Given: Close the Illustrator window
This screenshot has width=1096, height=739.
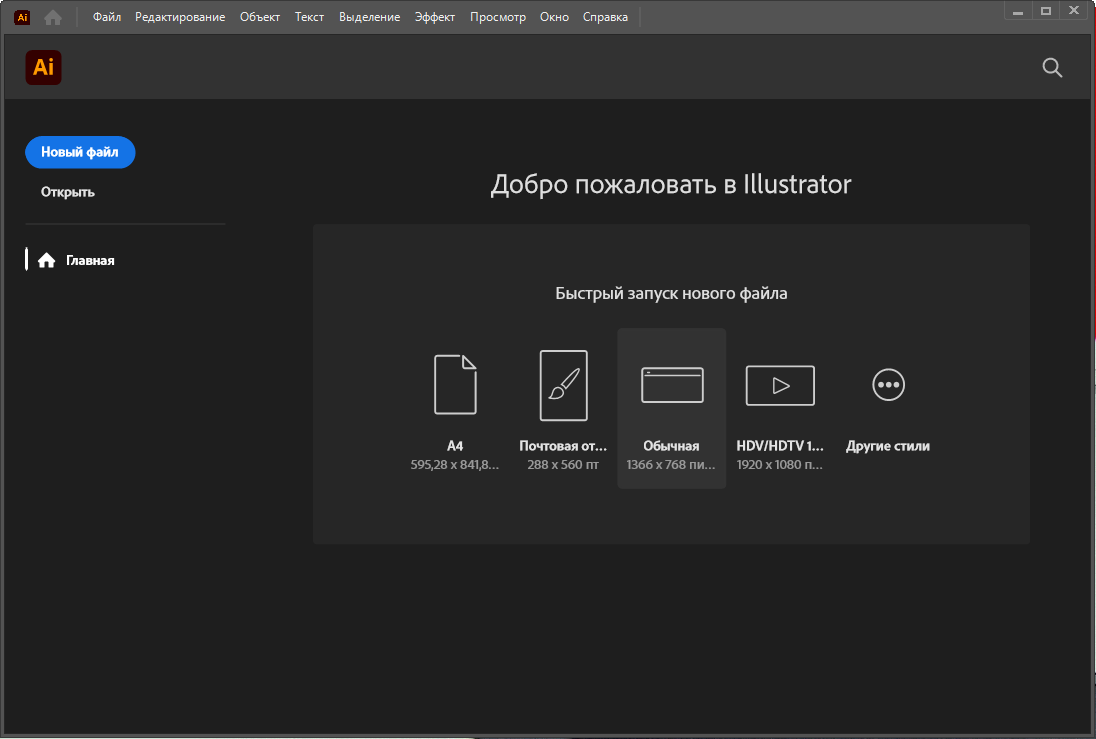Looking at the screenshot, I should (x=1074, y=10).
